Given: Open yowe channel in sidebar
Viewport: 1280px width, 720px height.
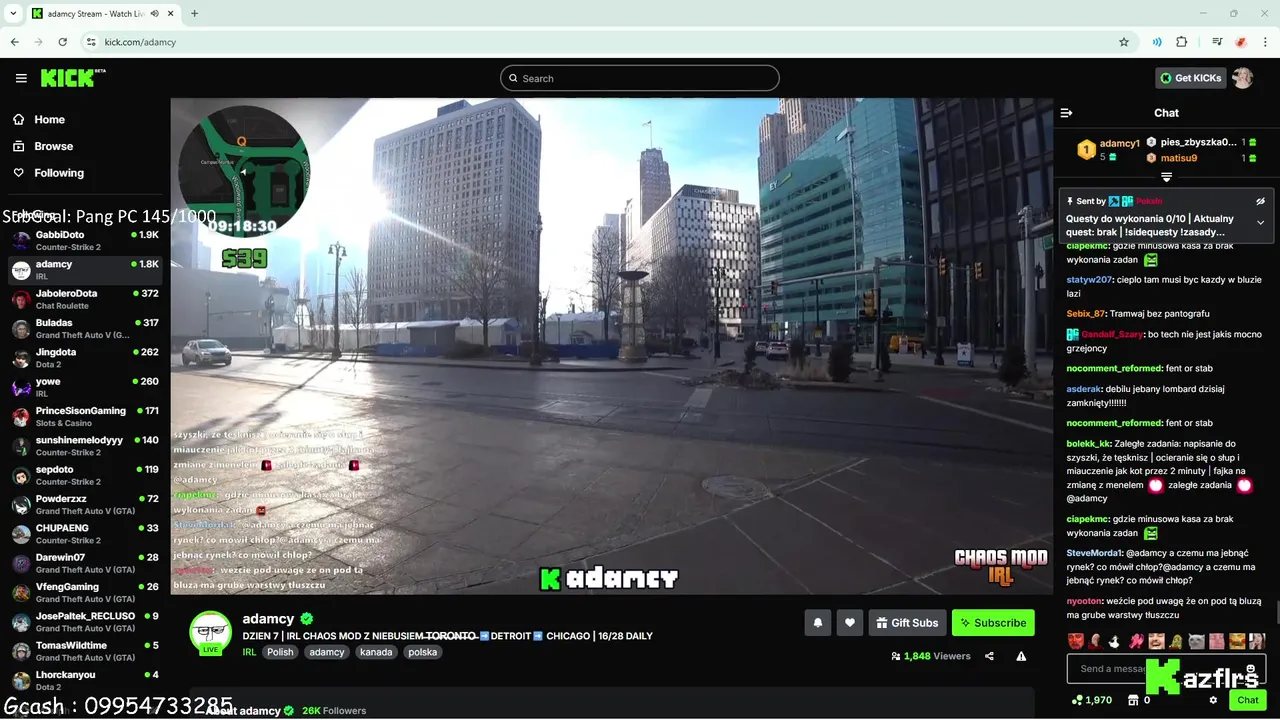Looking at the screenshot, I should click(x=85, y=387).
